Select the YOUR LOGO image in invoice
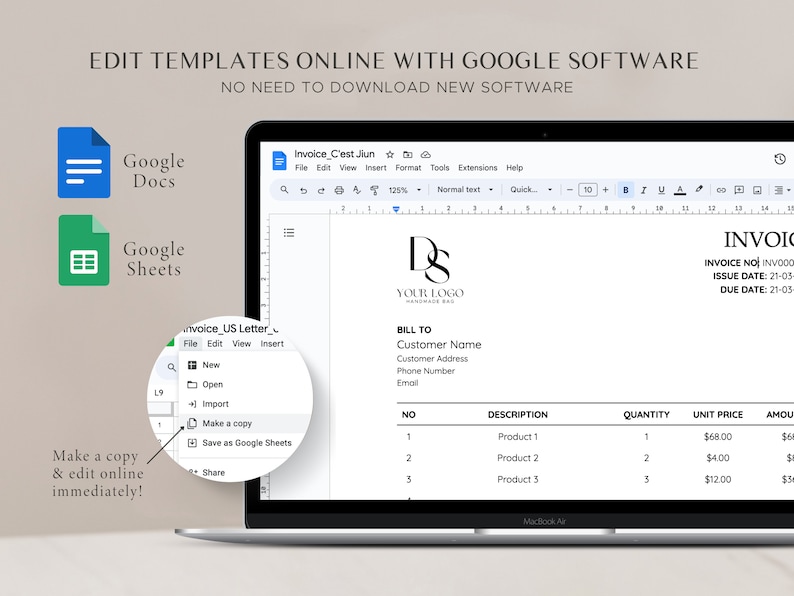Screen dimensions: 794x596 pos(430,270)
